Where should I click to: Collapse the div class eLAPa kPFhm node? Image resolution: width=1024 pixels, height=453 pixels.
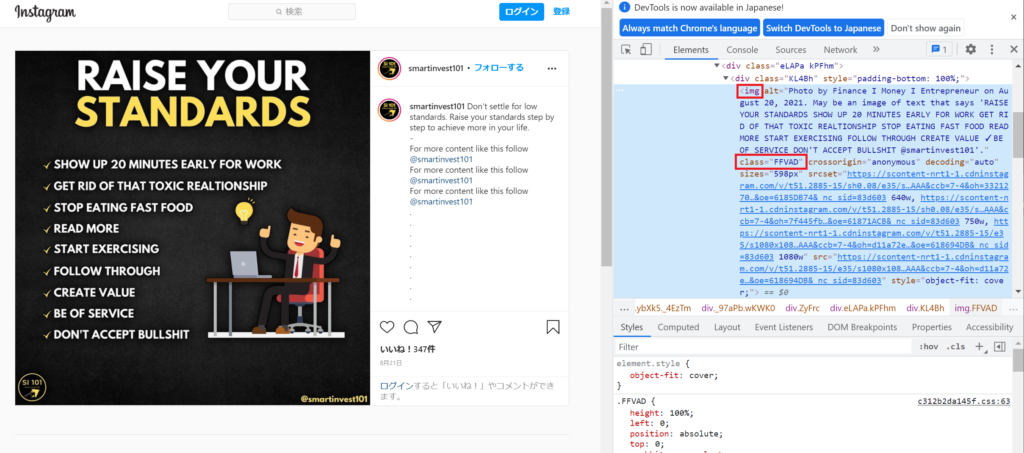[716, 65]
